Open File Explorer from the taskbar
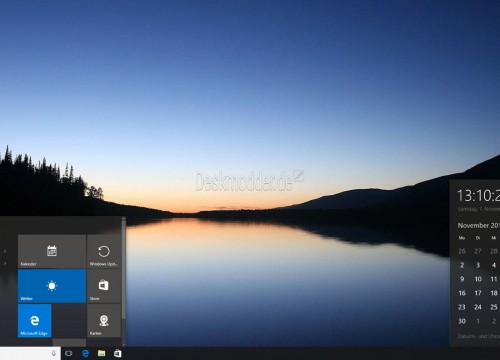Viewport: 500px width, 360px height. (x=101, y=353)
